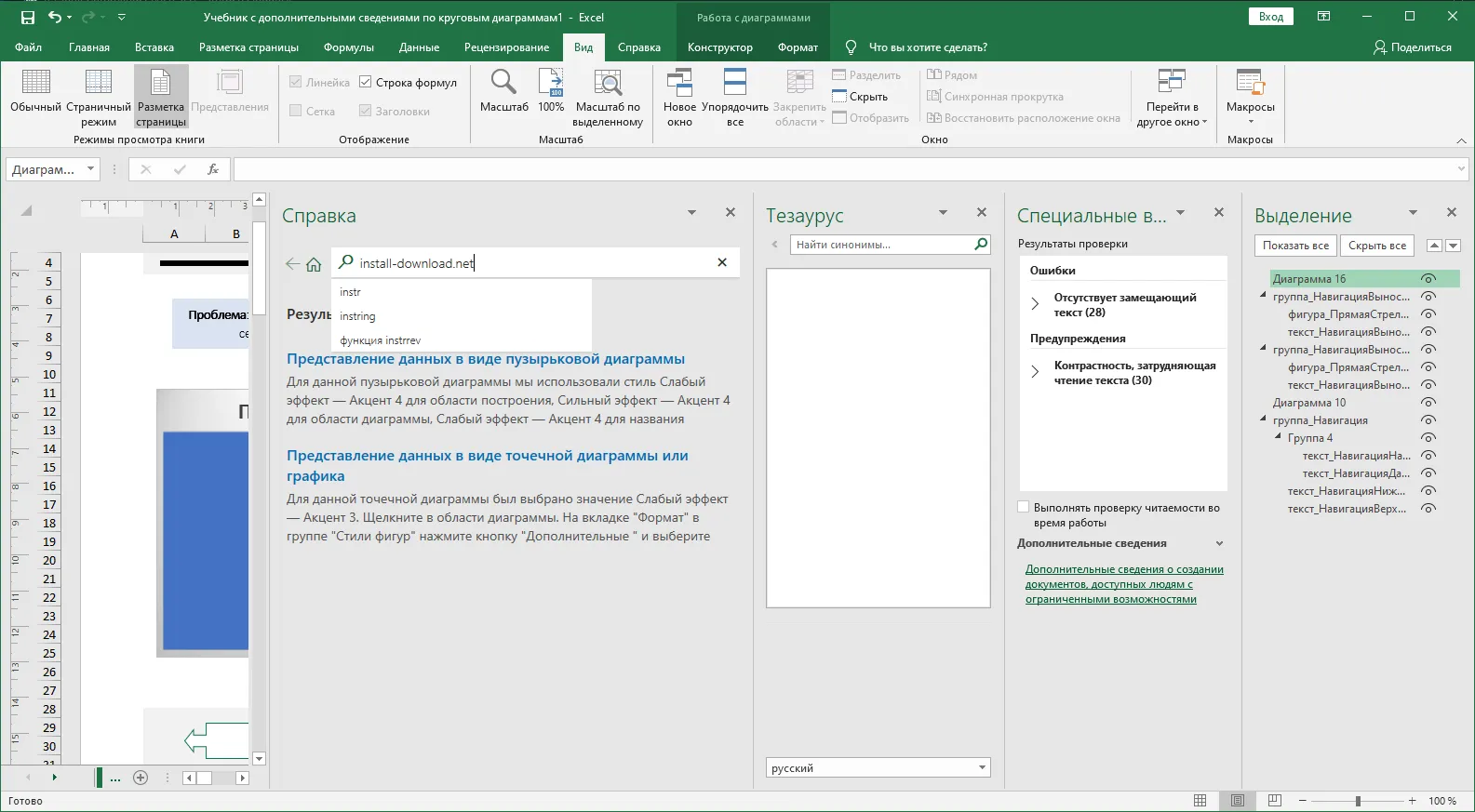This screenshot has height=812, width=1475.
Task: Switch to the Конструктор tab
Action: click(719, 47)
